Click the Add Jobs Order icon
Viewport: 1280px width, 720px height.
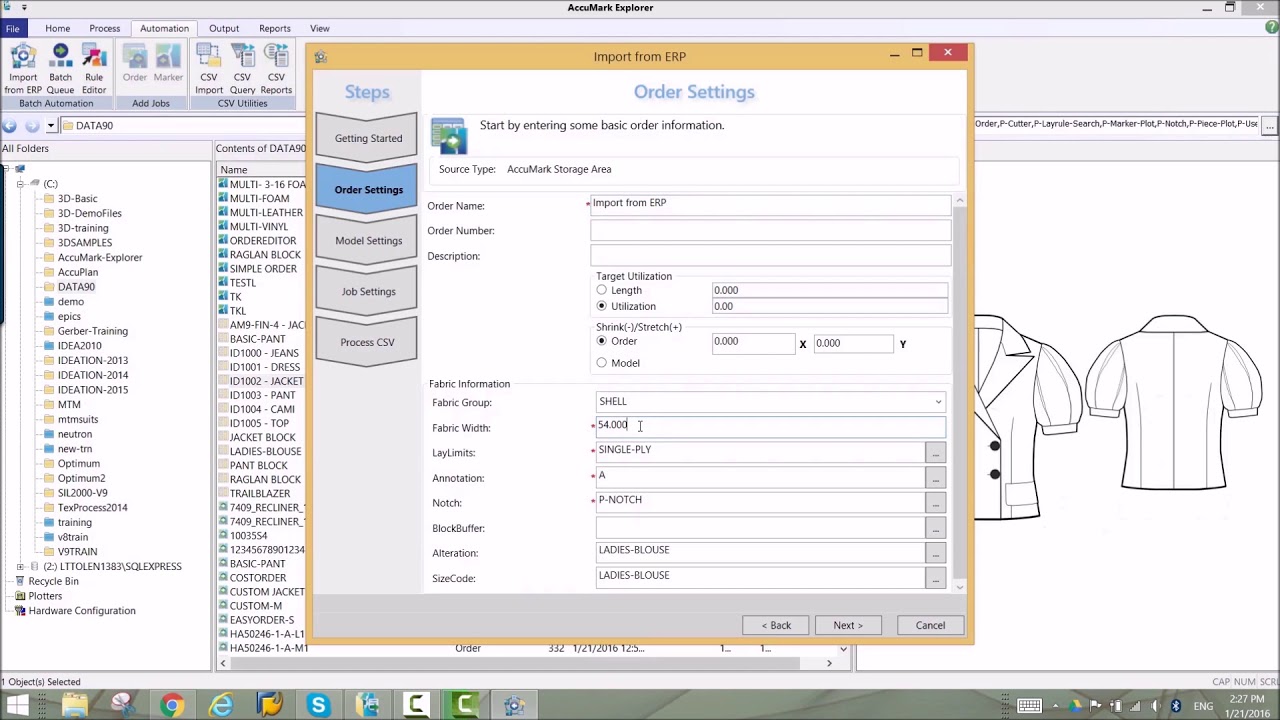[x=135, y=63]
